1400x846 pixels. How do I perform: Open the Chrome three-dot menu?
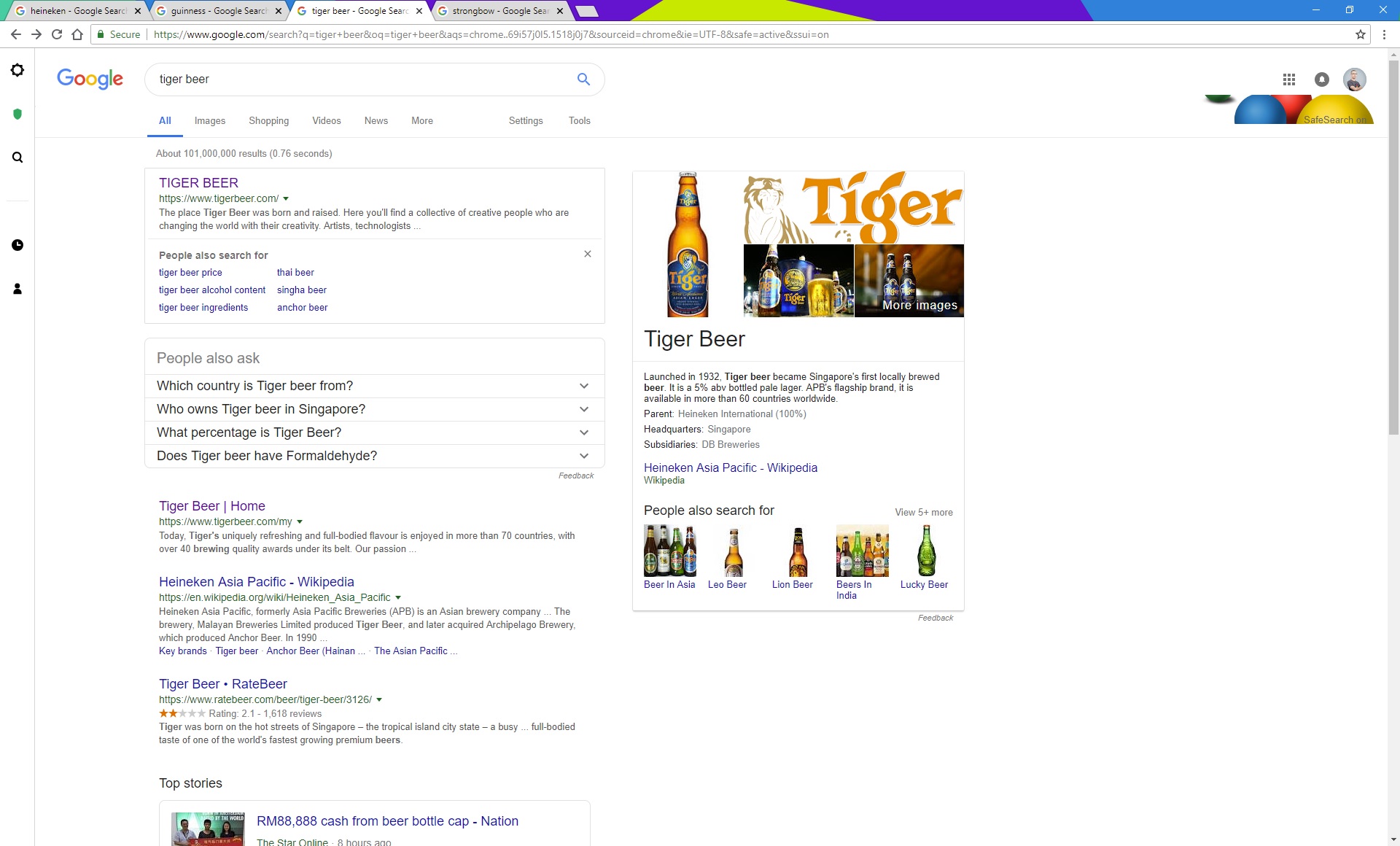coord(1384,34)
